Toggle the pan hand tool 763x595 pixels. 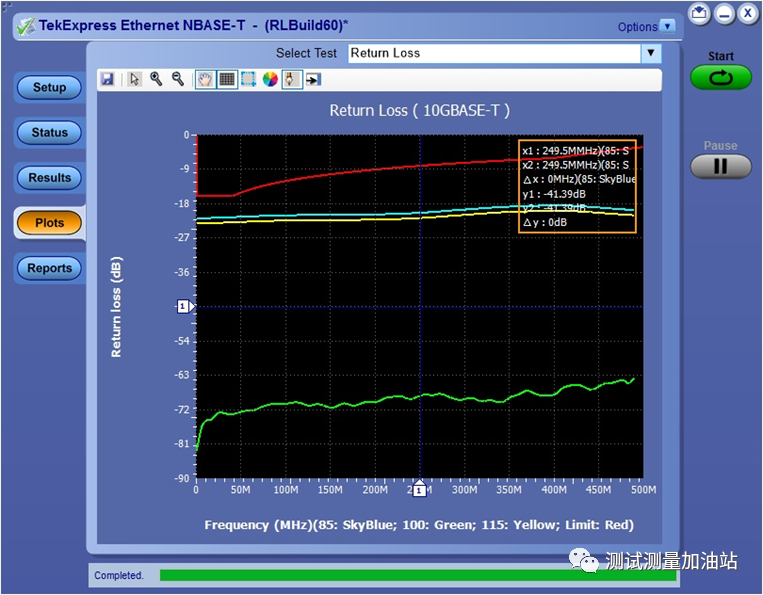click(x=205, y=79)
